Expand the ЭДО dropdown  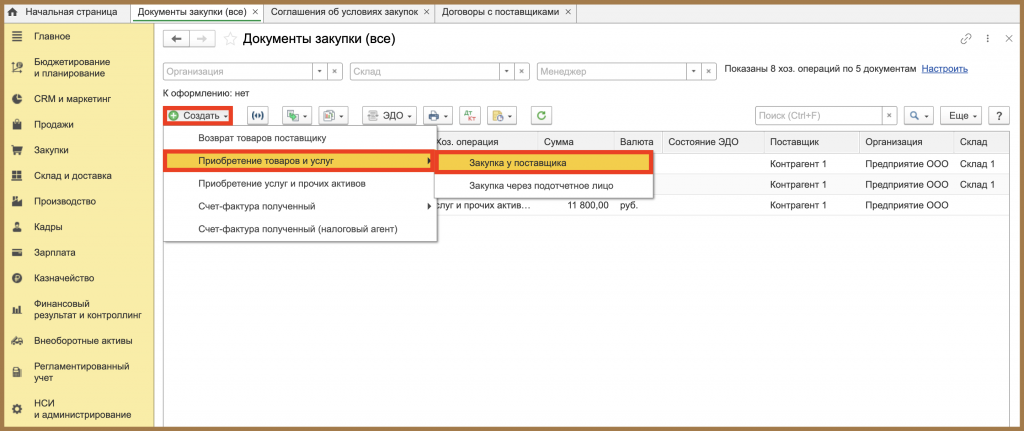[x=389, y=116]
